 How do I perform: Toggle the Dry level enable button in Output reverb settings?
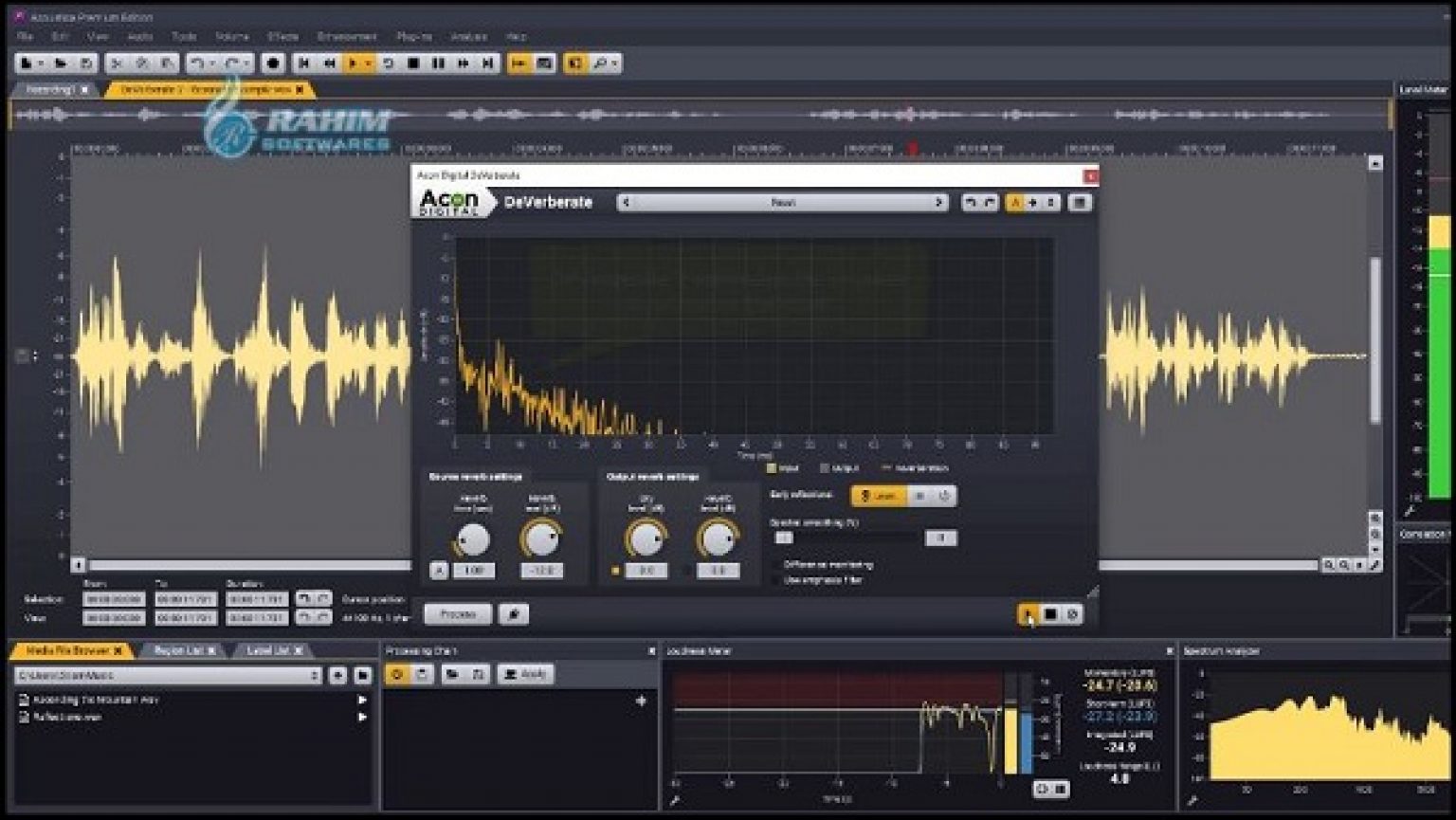pos(616,571)
